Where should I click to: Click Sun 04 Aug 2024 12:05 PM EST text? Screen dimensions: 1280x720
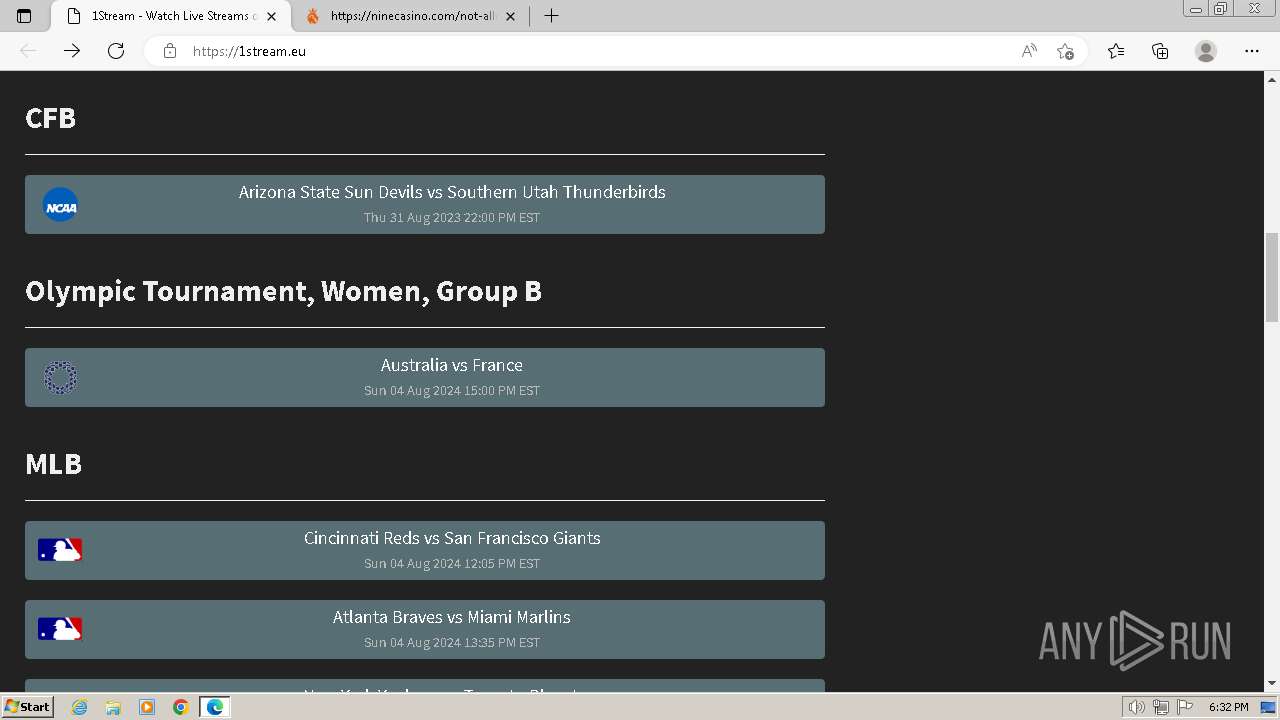point(452,563)
